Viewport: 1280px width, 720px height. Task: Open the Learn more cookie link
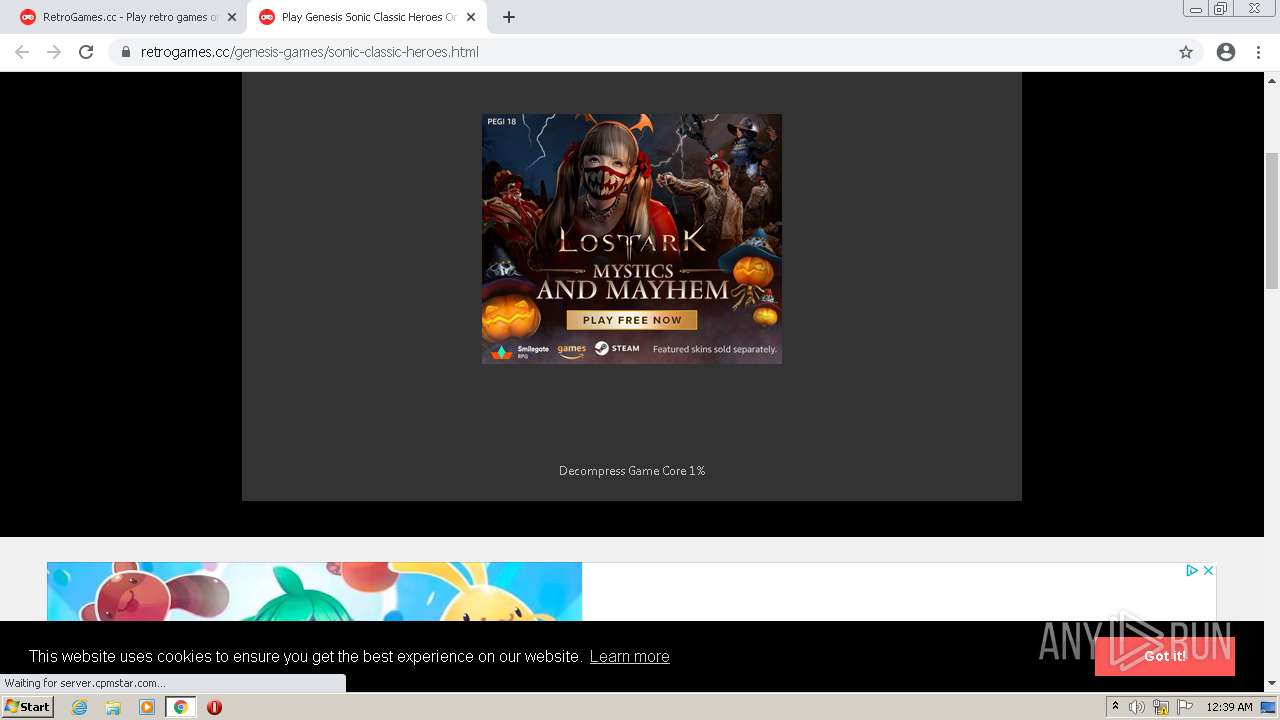pyautogui.click(x=629, y=656)
